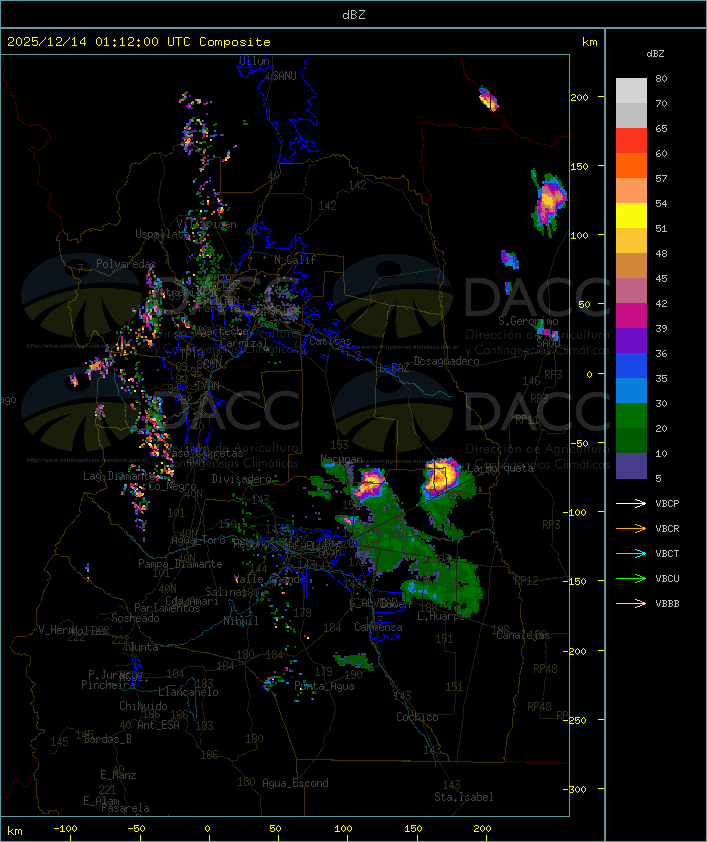
Task: Click the -150 tick on vertical axis
Action: [x=575, y=582]
